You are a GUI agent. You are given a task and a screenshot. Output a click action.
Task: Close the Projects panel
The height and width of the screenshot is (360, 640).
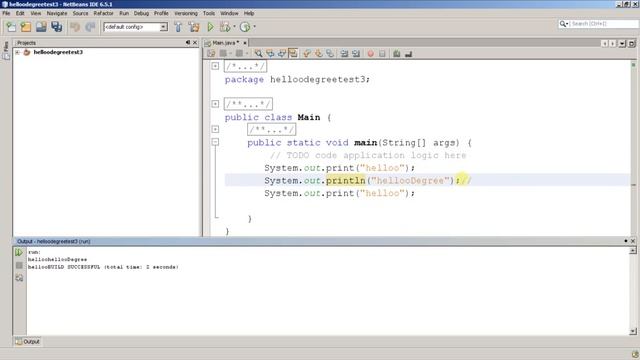point(195,42)
